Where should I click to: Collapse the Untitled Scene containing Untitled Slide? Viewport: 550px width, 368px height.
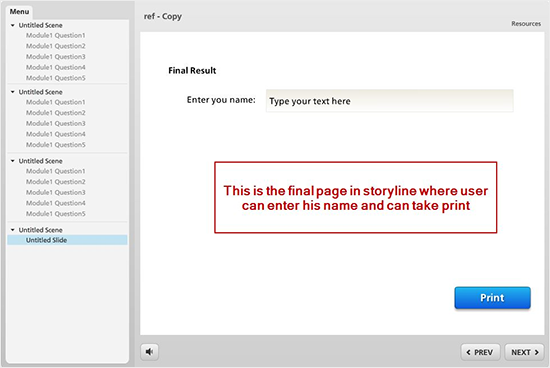tap(13, 230)
